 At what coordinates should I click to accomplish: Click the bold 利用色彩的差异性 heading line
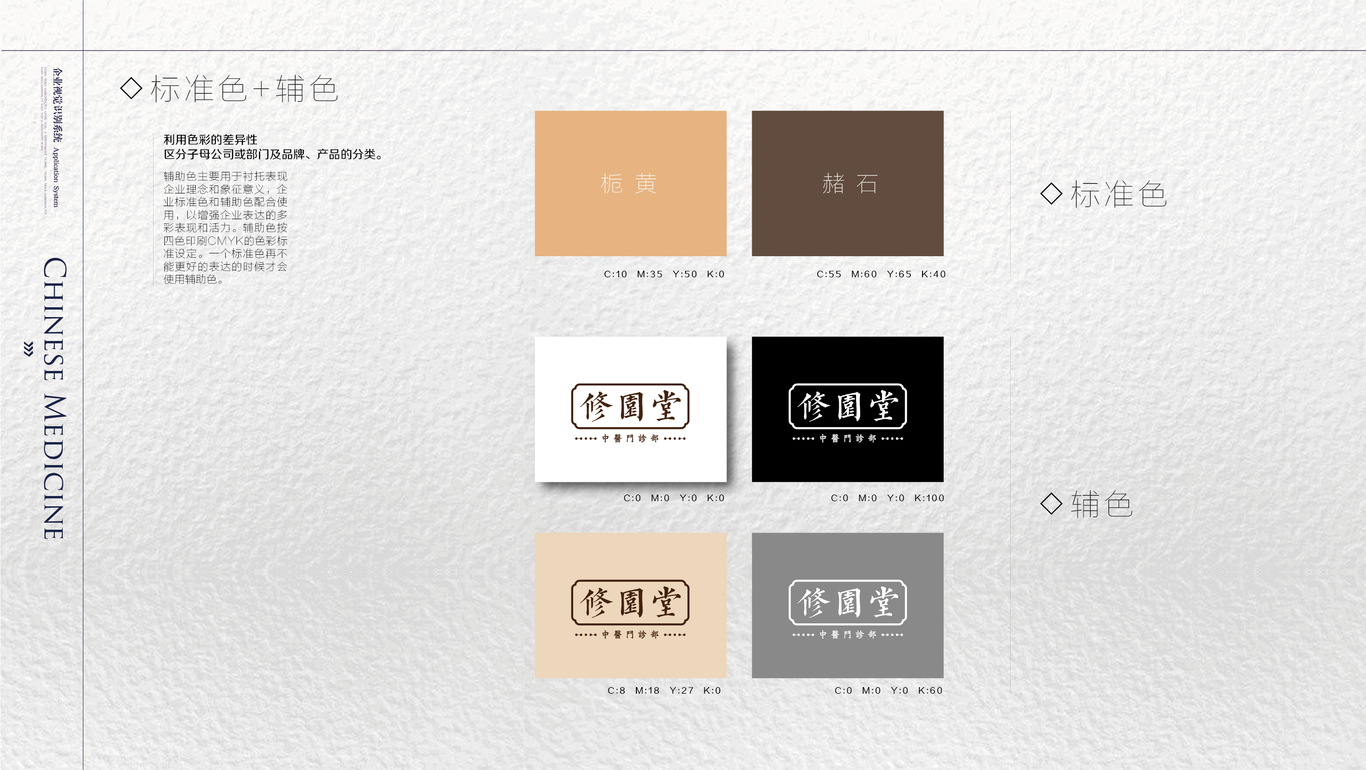coord(211,140)
